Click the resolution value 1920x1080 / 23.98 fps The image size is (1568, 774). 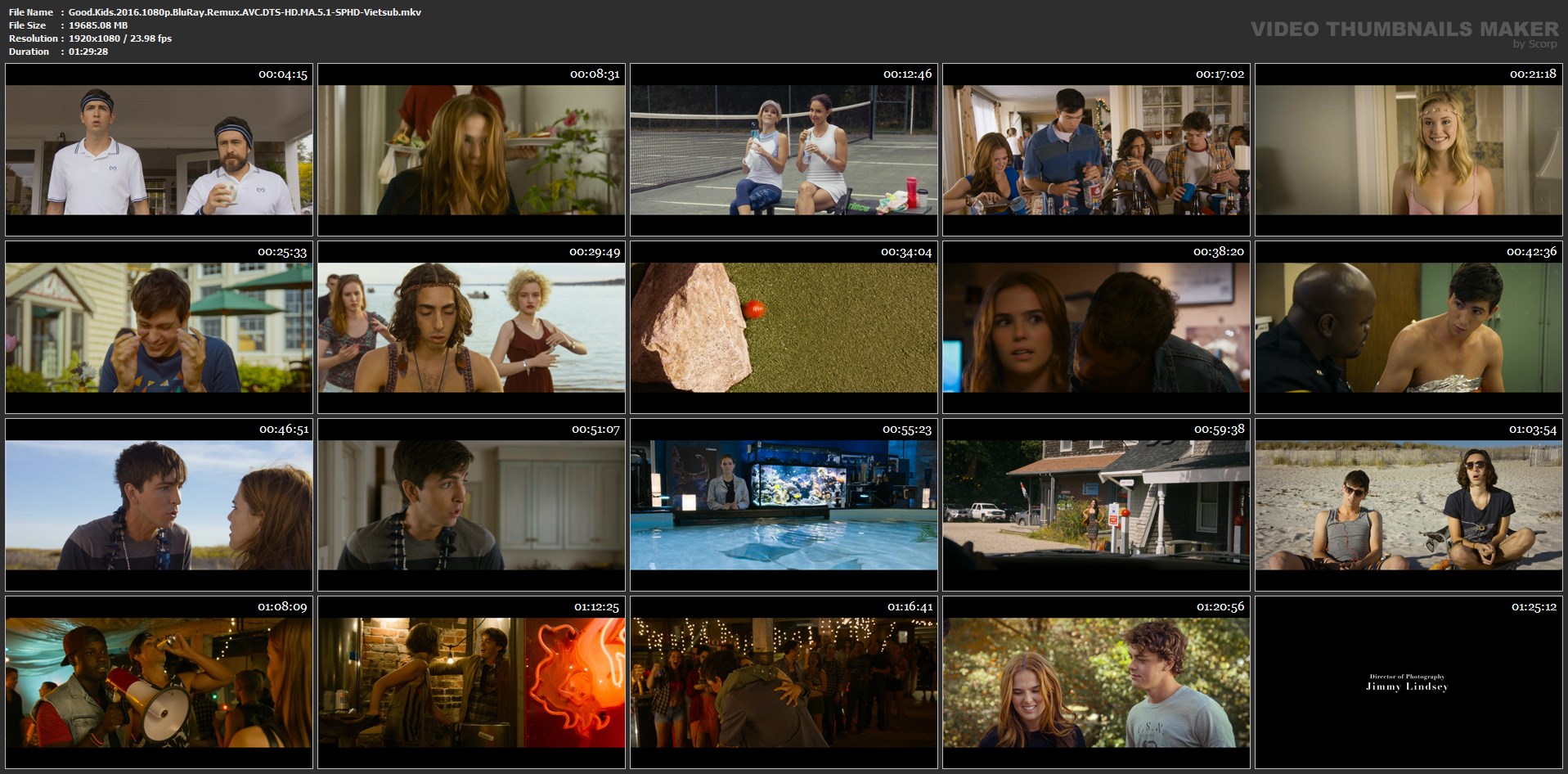click(120, 38)
